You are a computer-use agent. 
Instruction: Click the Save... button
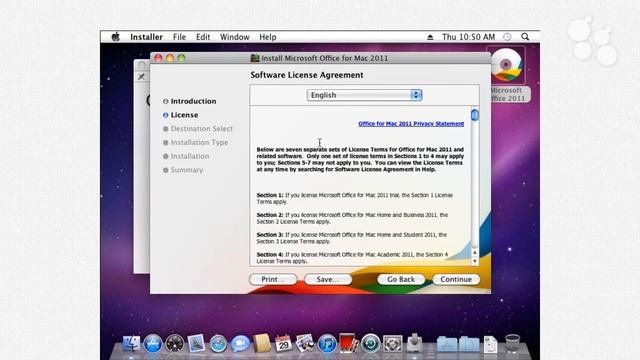328,279
